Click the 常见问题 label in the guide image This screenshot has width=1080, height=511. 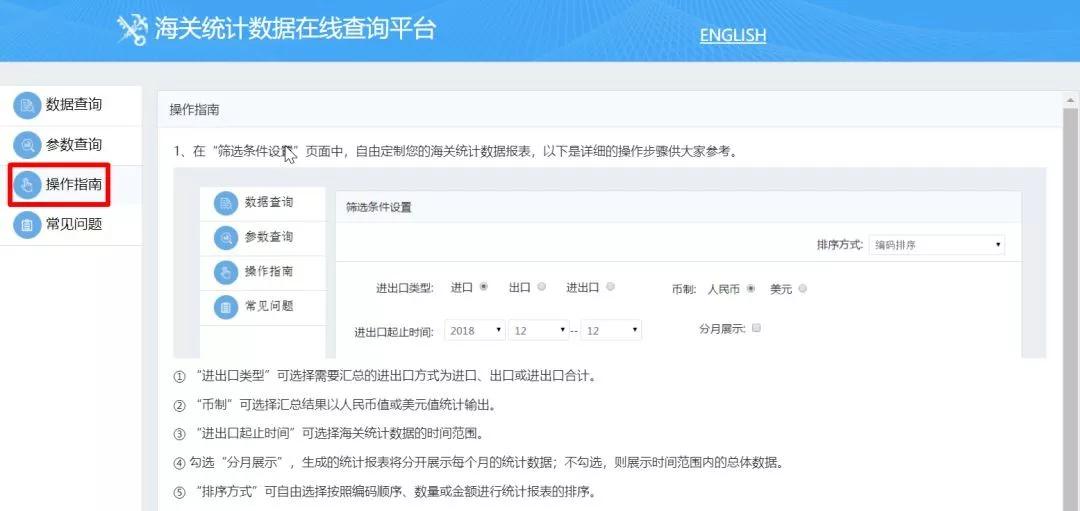(x=269, y=306)
